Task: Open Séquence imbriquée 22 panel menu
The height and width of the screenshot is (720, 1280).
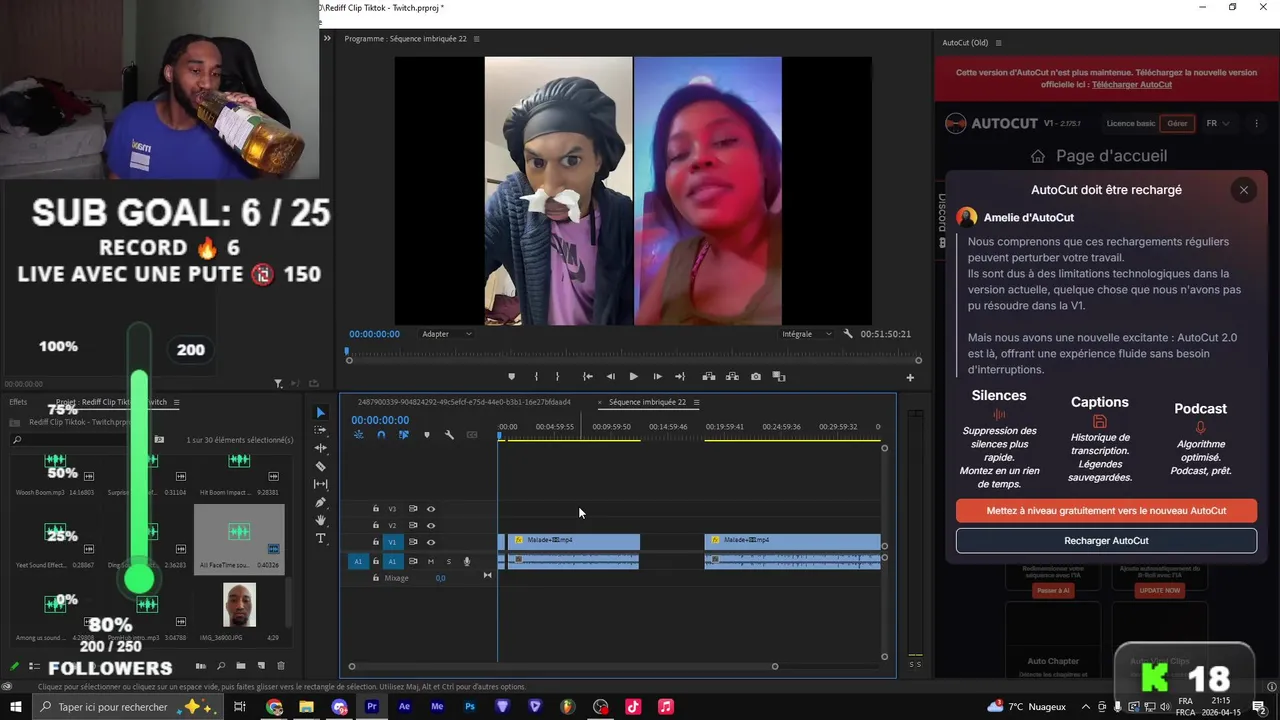Action: click(x=696, y=402)
